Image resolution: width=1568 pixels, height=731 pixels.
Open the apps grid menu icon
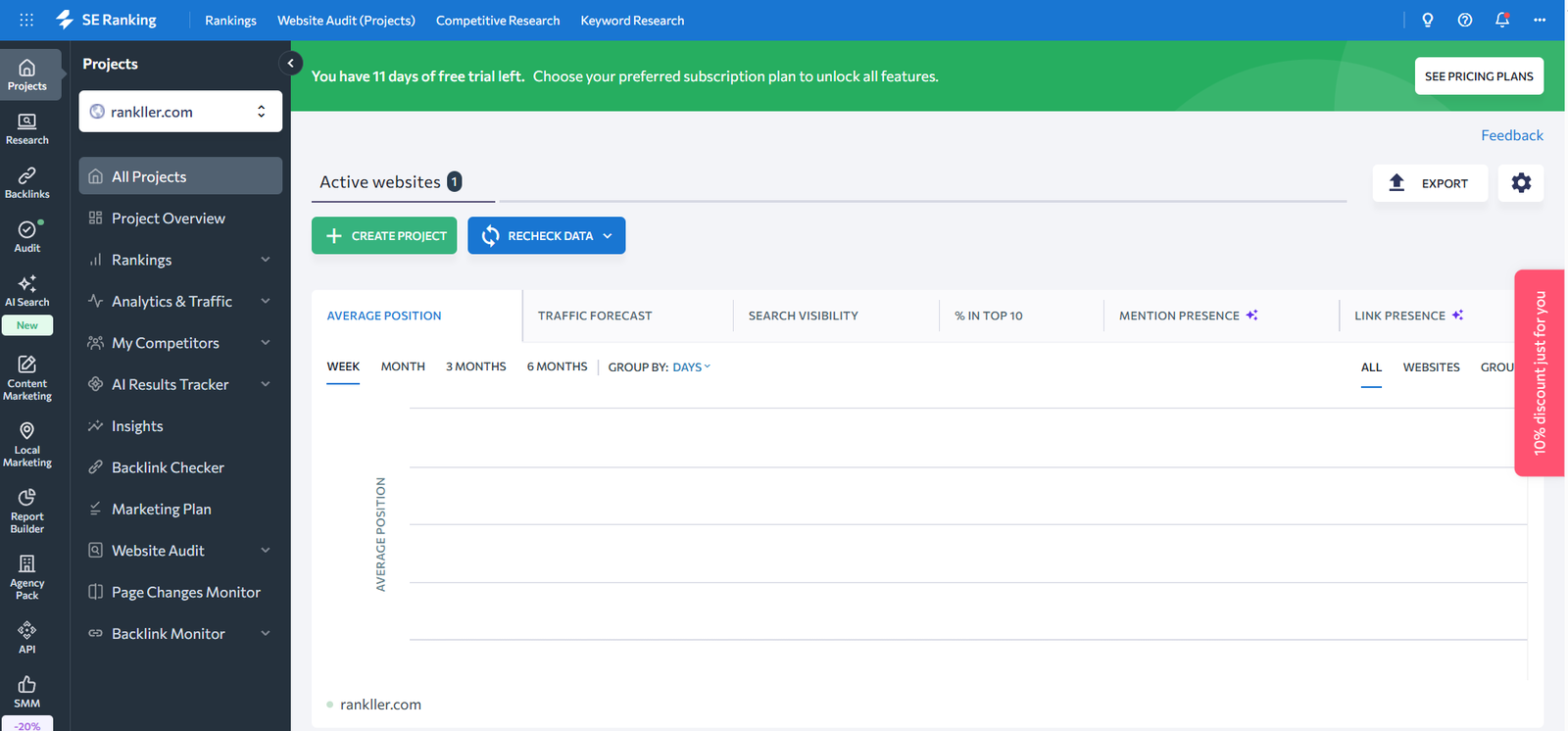[26, 20]
